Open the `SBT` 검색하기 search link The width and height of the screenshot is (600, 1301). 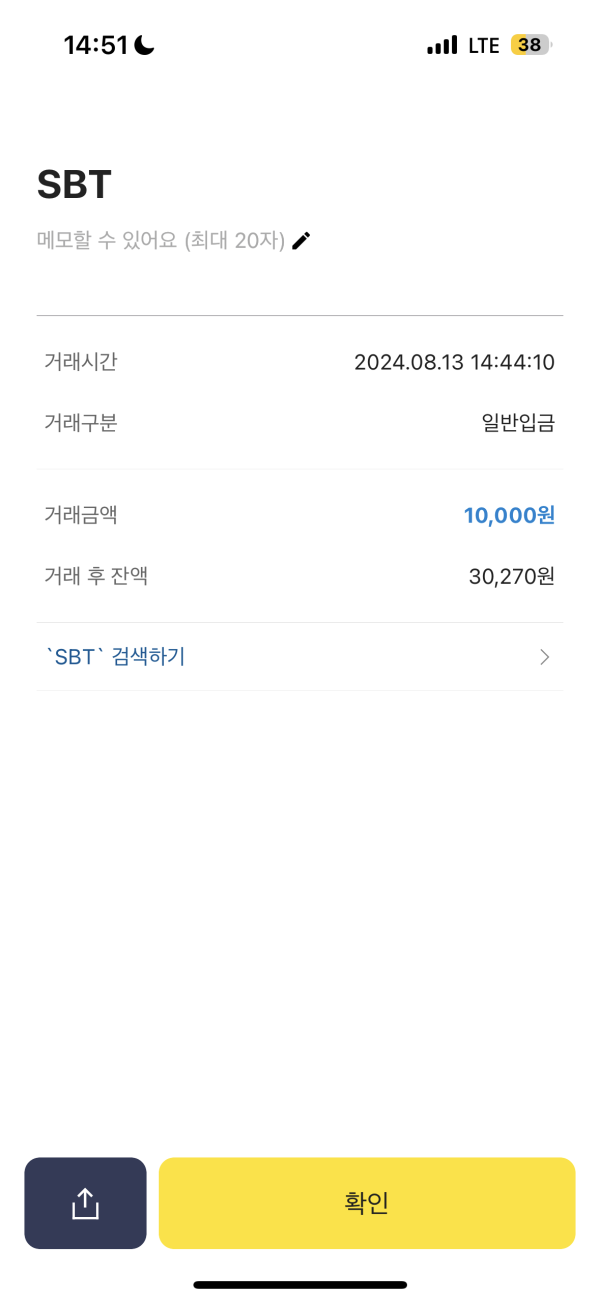(x=115, y=657)
